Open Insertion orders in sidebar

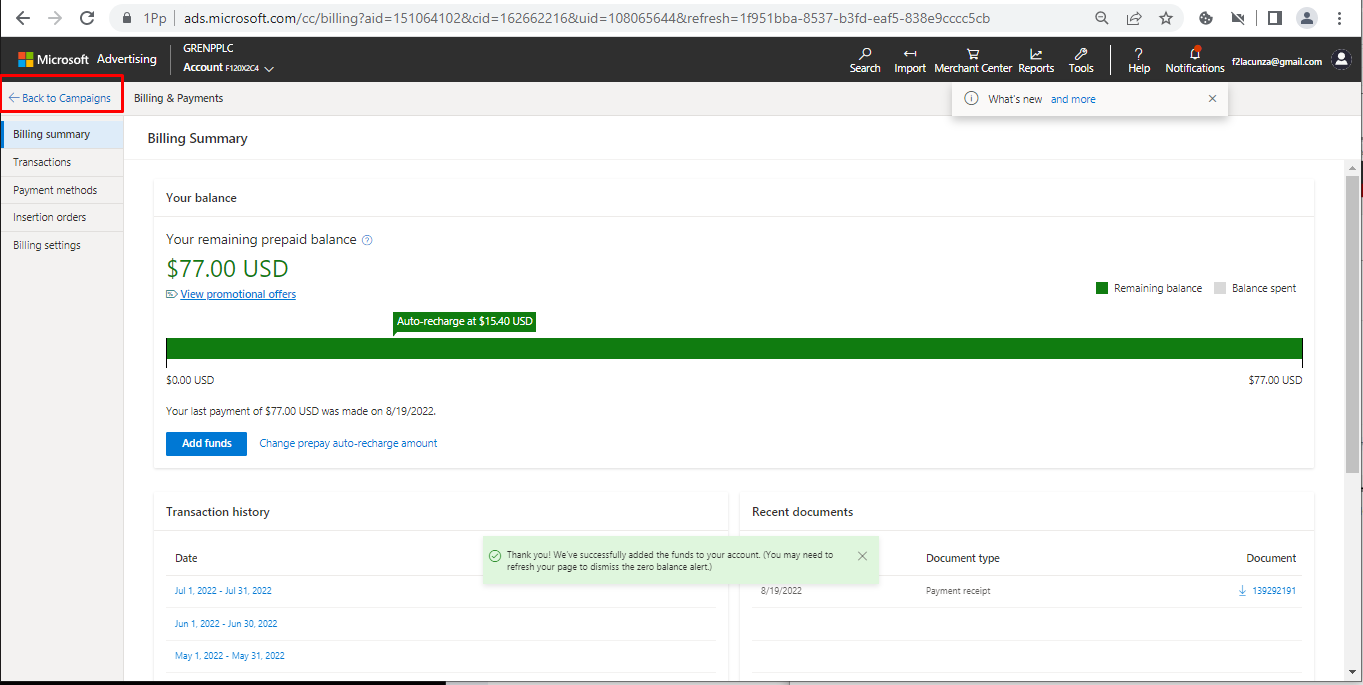(62, 217)
